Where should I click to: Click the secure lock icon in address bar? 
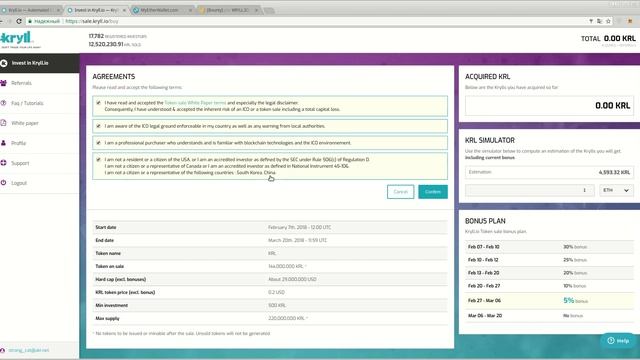click(x=30, y=21)
